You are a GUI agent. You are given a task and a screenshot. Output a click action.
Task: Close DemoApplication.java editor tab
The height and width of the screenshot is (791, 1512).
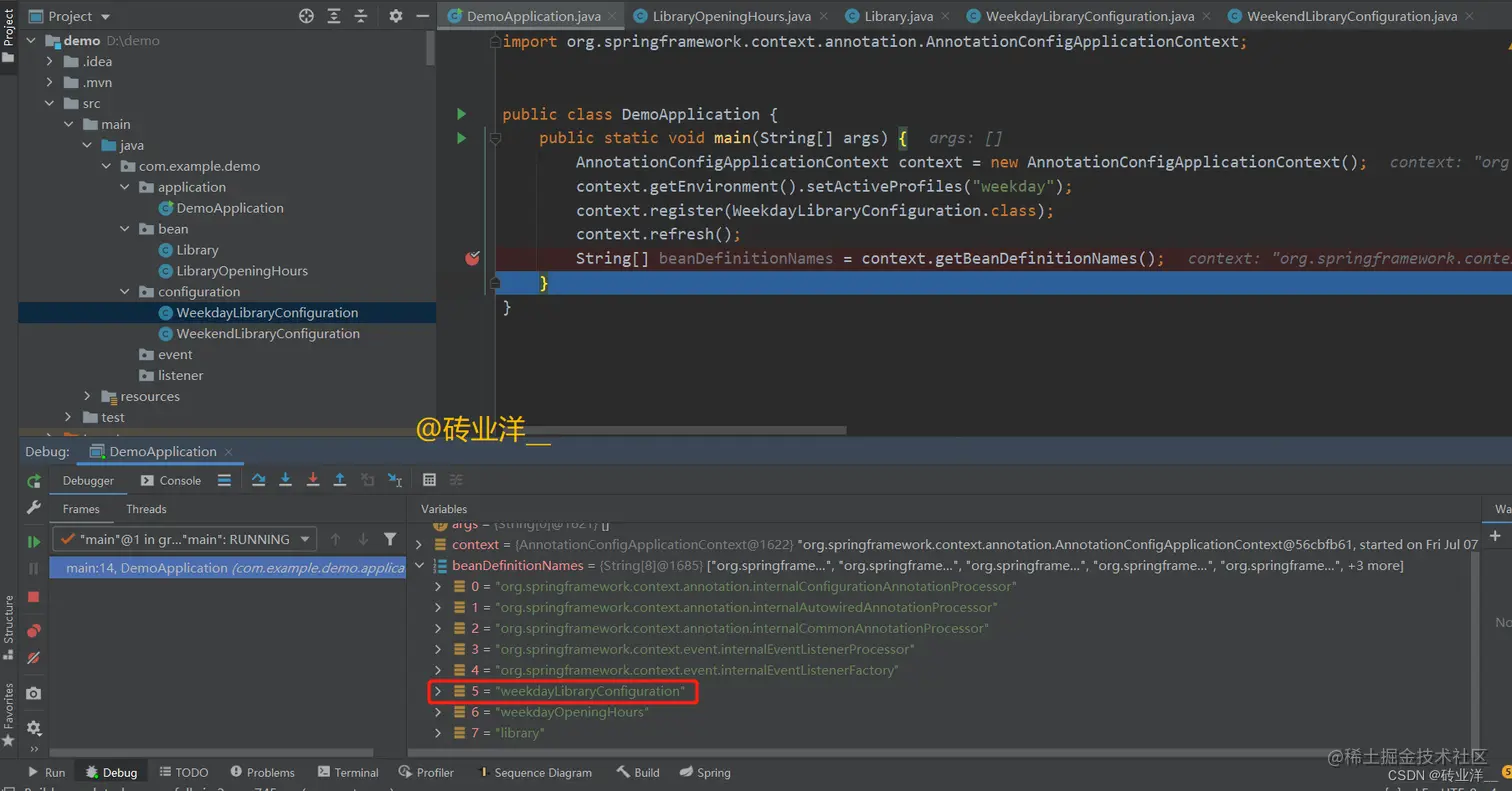612,16
